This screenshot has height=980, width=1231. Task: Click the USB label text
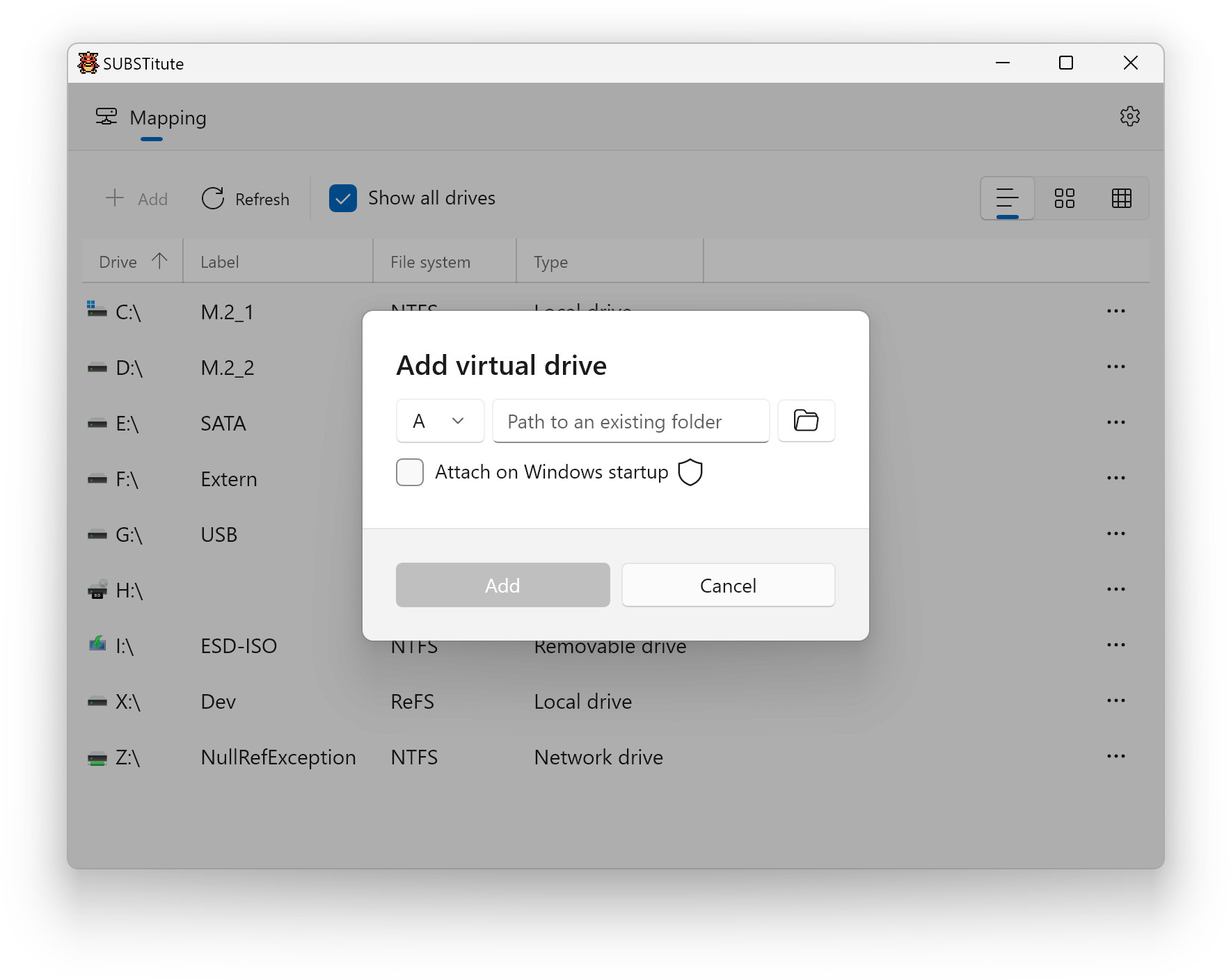tap(219, 534)
